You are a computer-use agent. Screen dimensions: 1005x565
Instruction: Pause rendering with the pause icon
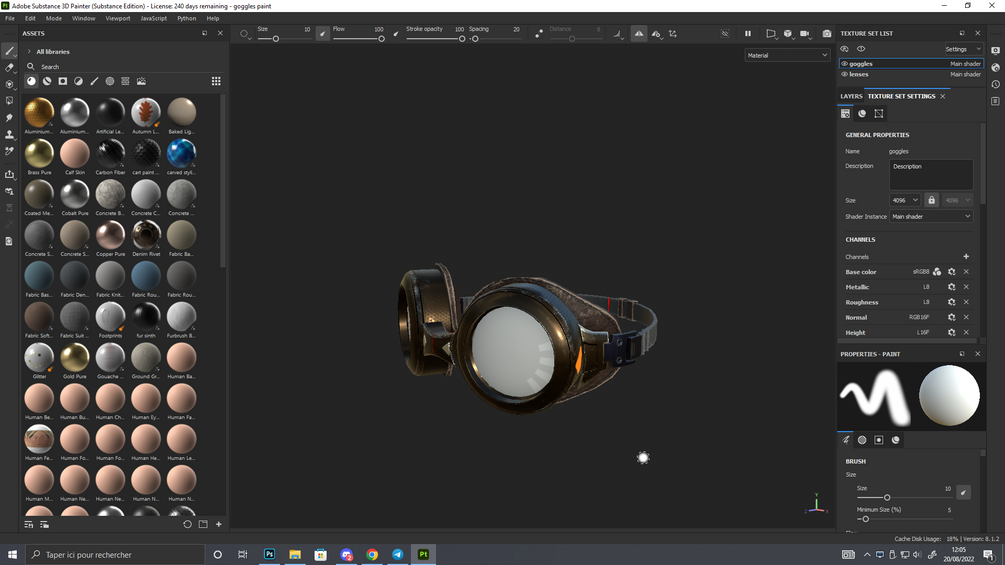747,34
